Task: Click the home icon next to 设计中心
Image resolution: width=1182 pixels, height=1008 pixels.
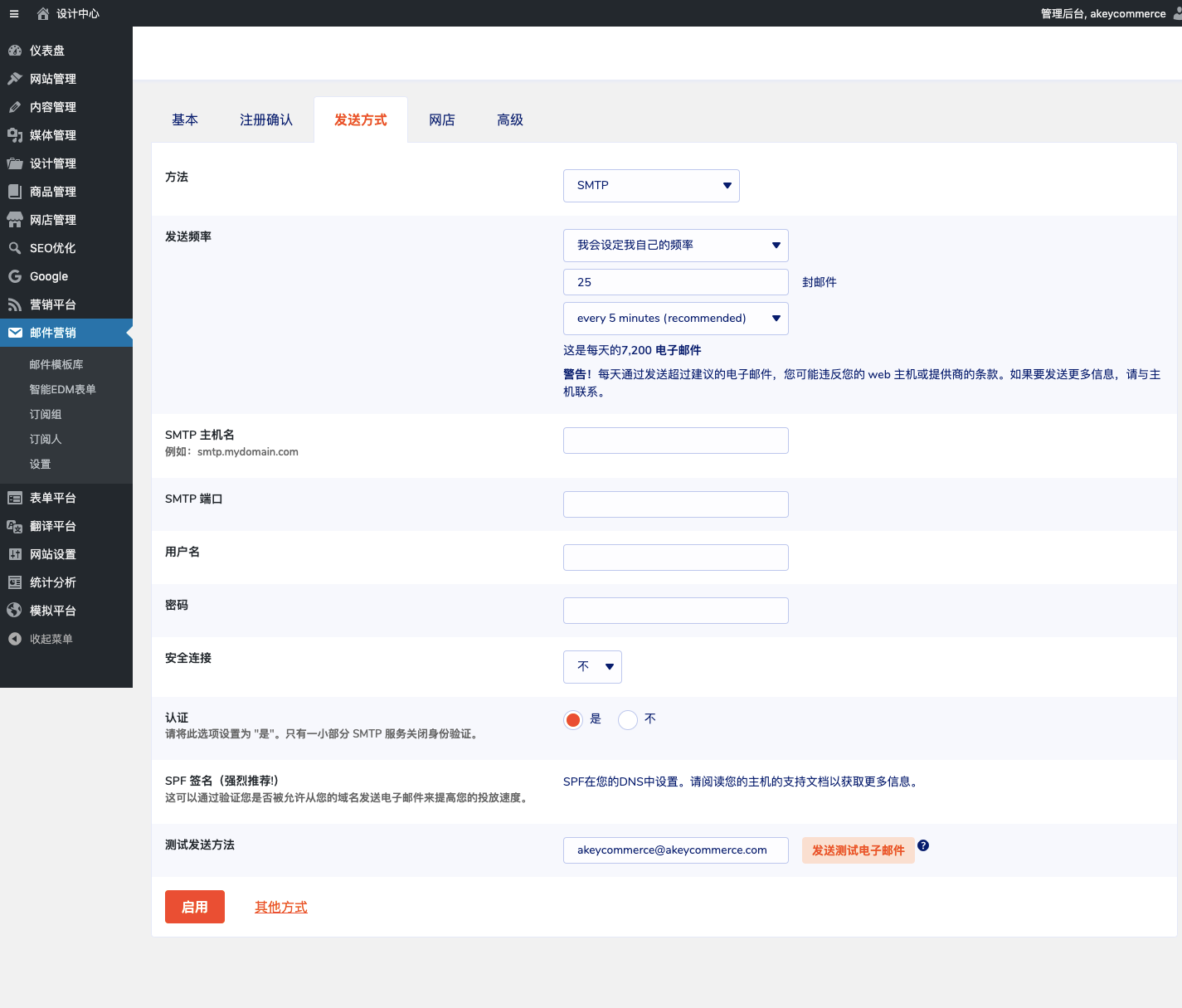Action: coord(43,13)
